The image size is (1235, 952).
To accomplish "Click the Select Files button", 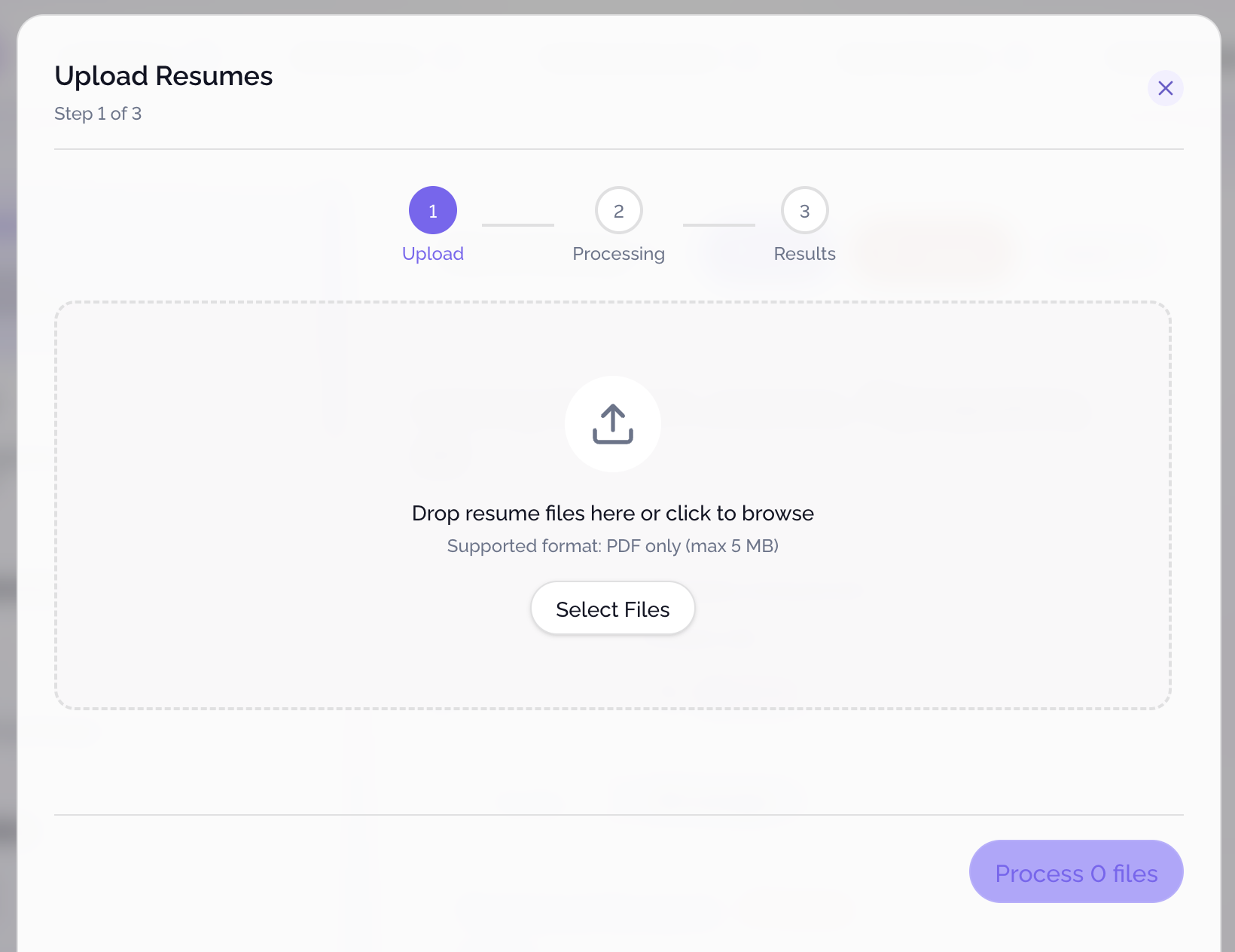I will 612,608.
